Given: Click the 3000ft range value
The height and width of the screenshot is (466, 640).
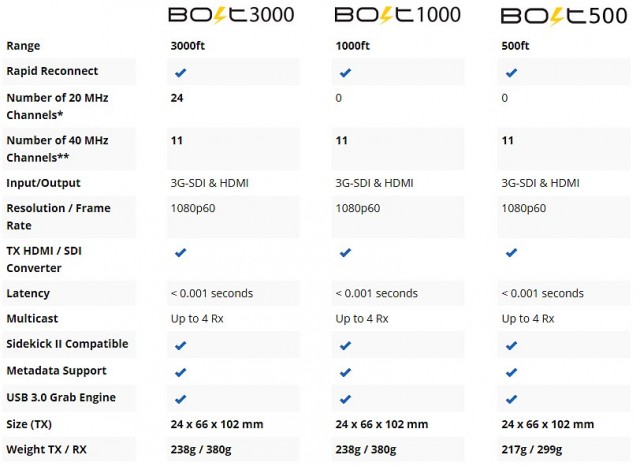Looking at the screenshot, I should click(x=188, y=45).
